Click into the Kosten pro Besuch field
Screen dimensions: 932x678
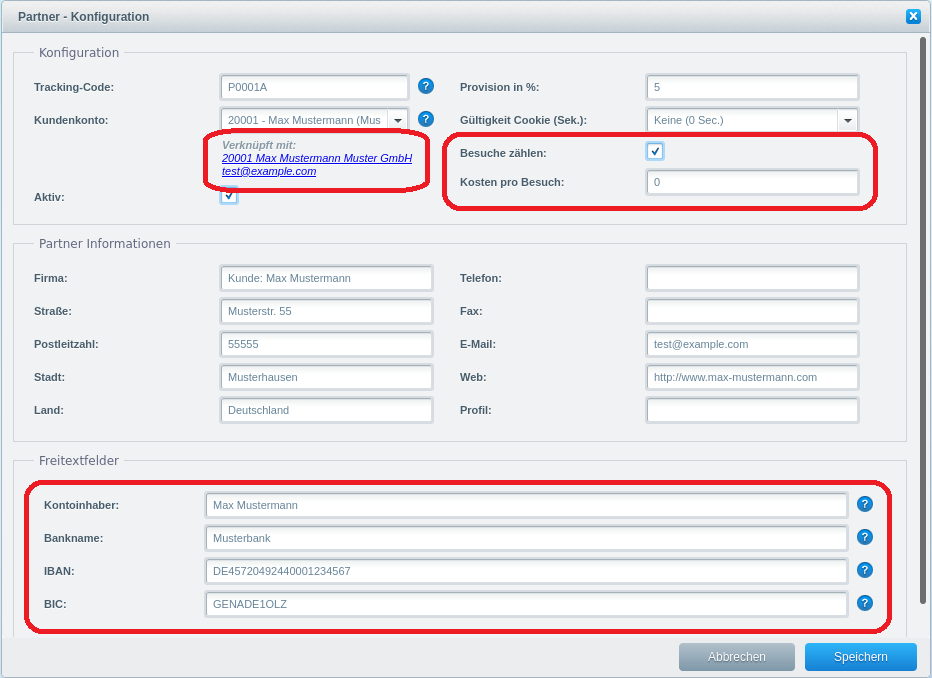click(752, 182)
